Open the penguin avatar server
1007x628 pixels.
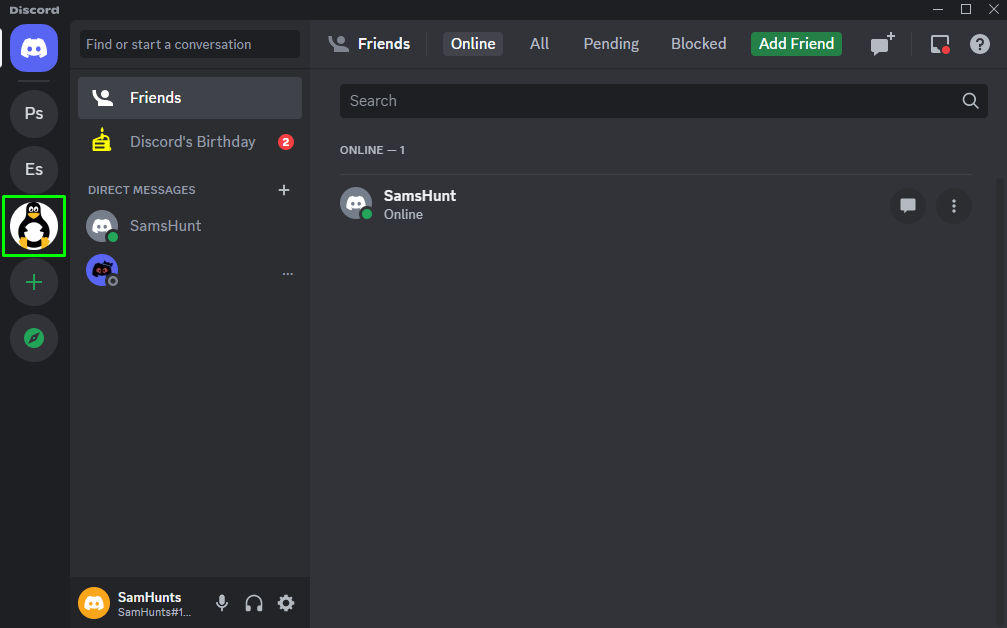(x=34, y=226)
